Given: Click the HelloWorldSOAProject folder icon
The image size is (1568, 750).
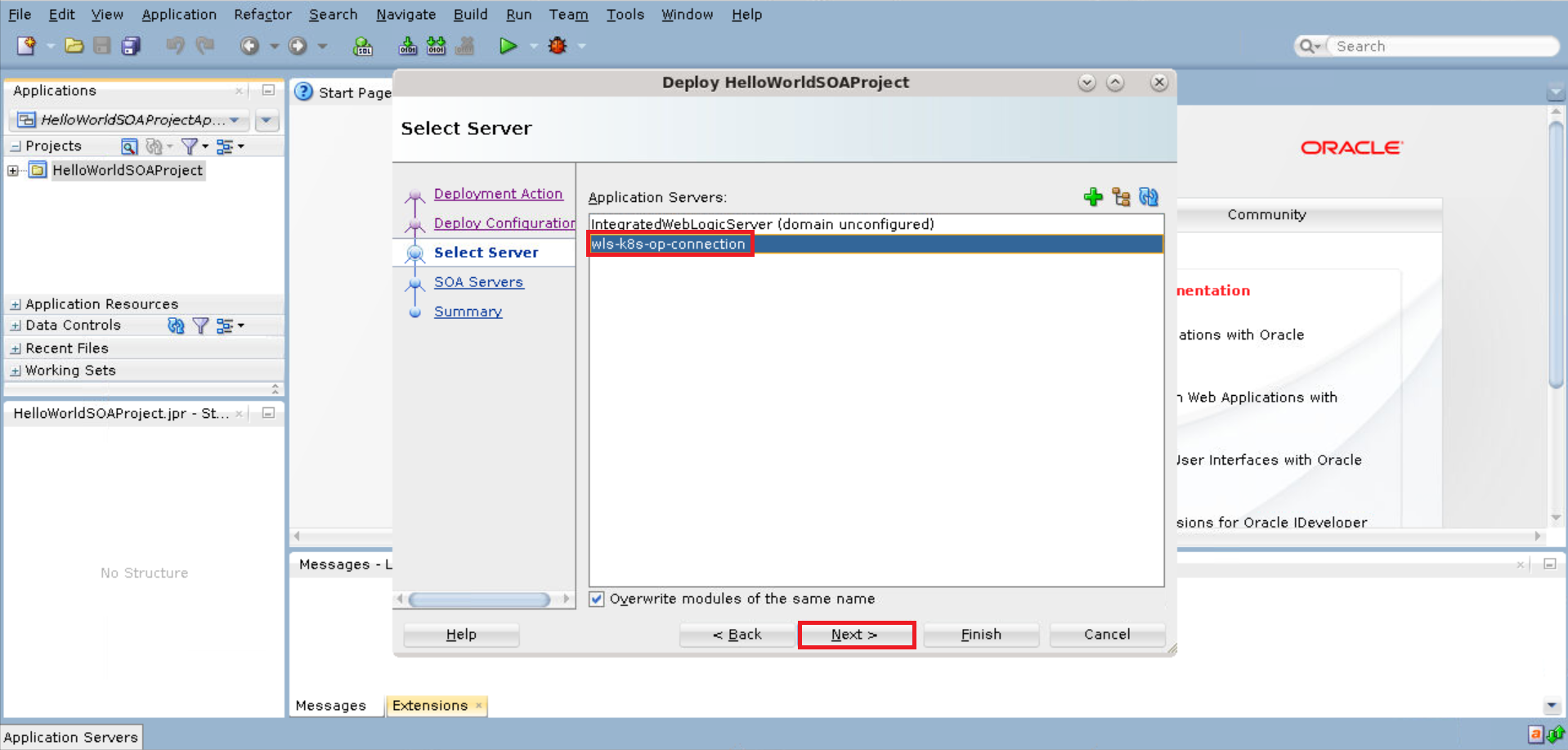Looking at the screenshot, I should pyautogui.click(x=38, y=170).
